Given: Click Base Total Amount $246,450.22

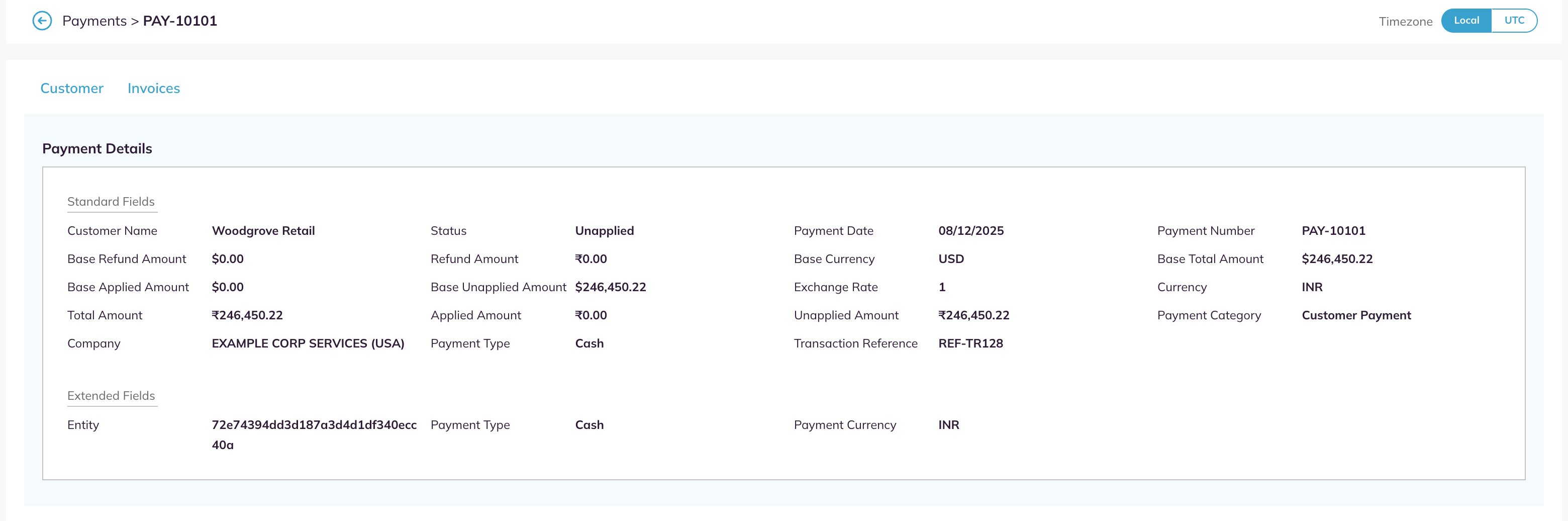Looking at the screenshot, I should (1337, 259).
